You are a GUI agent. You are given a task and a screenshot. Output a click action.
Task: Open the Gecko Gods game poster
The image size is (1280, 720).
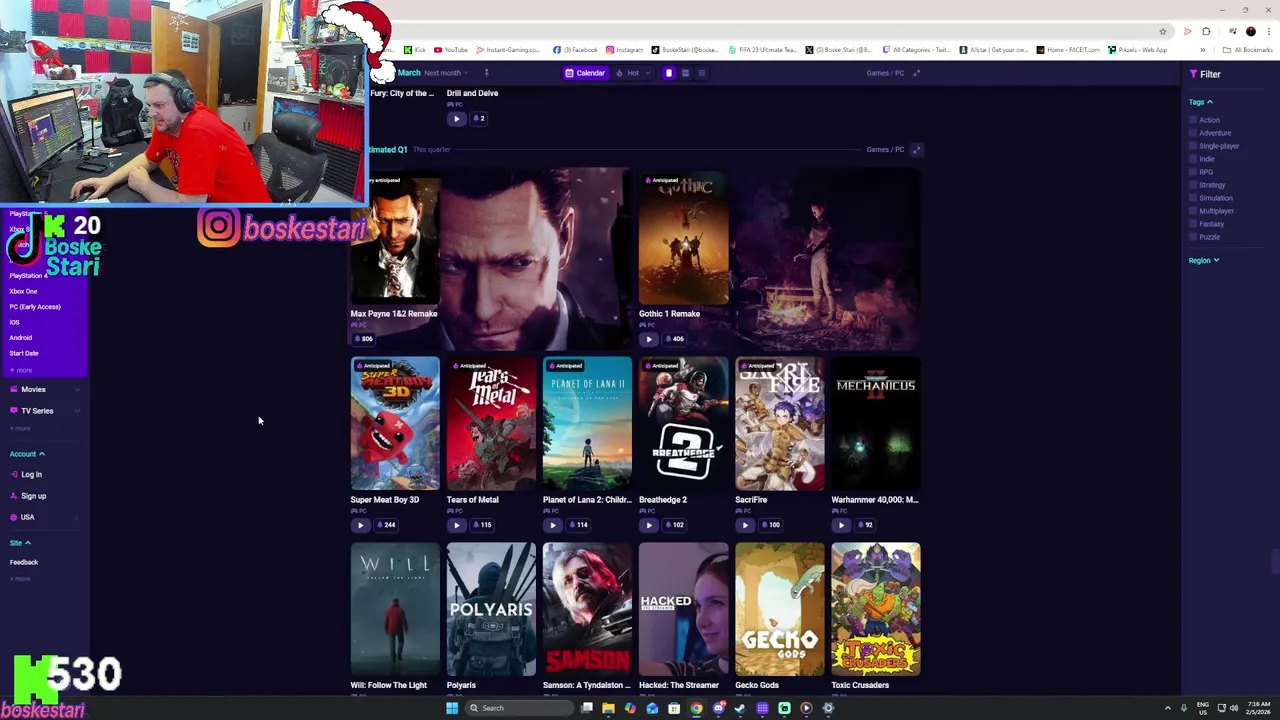point(780,609)
